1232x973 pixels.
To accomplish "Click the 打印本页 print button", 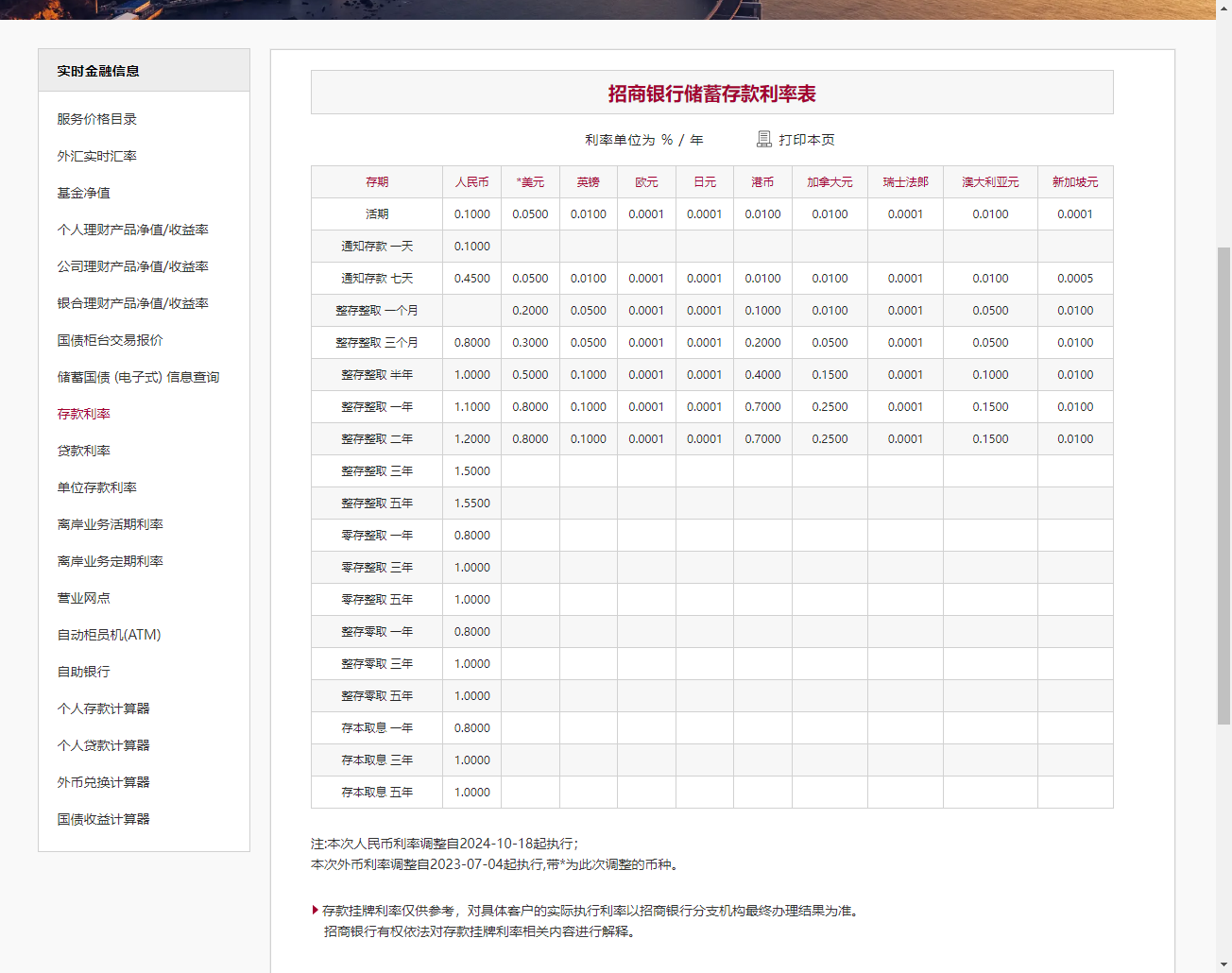I will tap(806, 140).
